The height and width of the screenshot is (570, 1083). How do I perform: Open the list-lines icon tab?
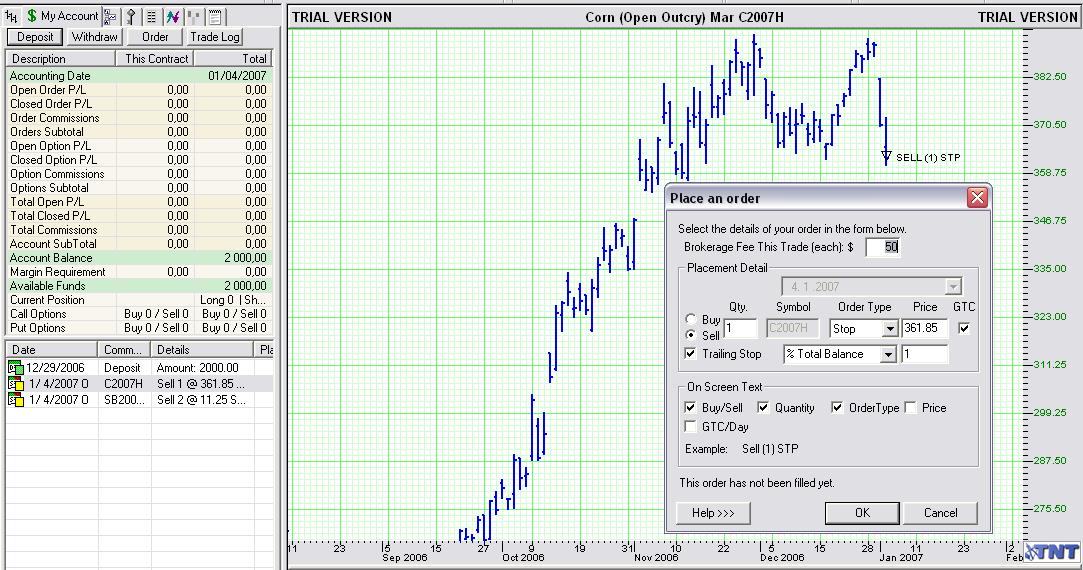click(152, 17)
